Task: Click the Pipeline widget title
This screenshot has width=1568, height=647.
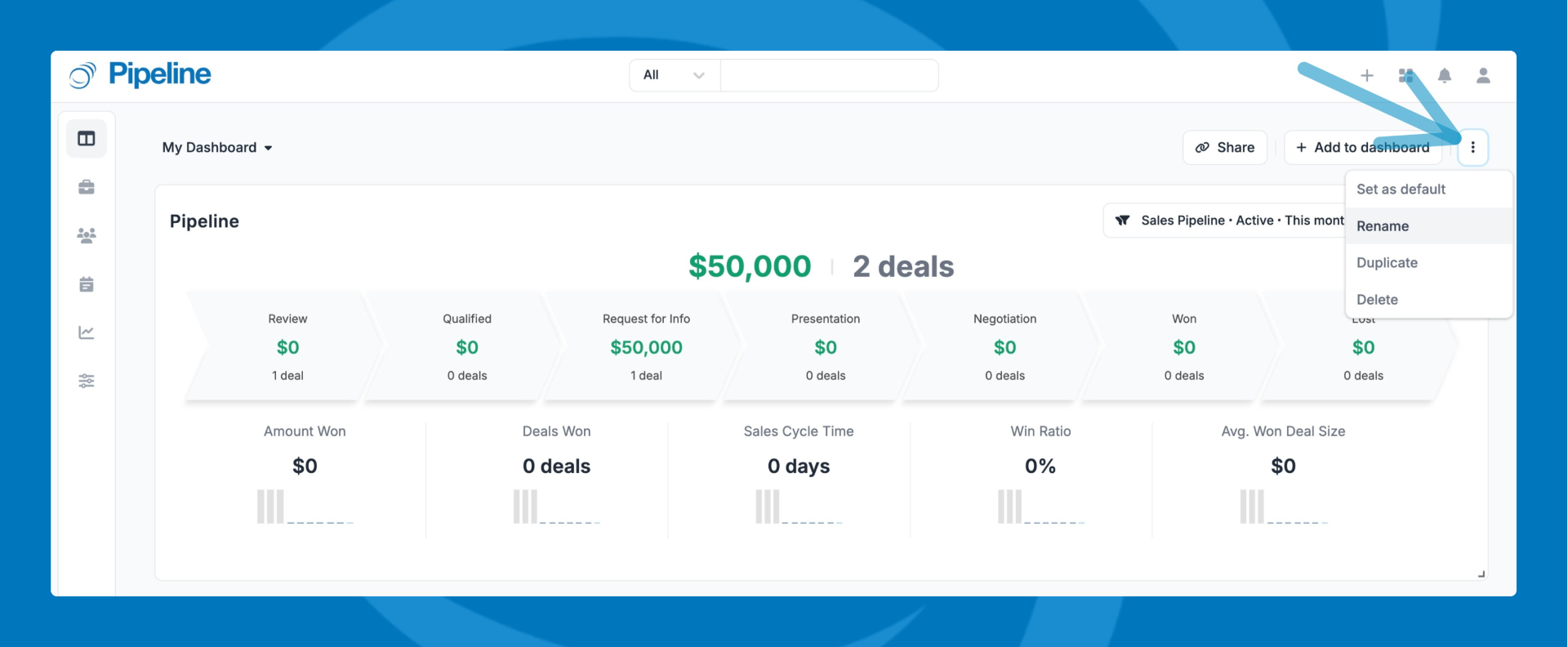Action: pos(204,221)
